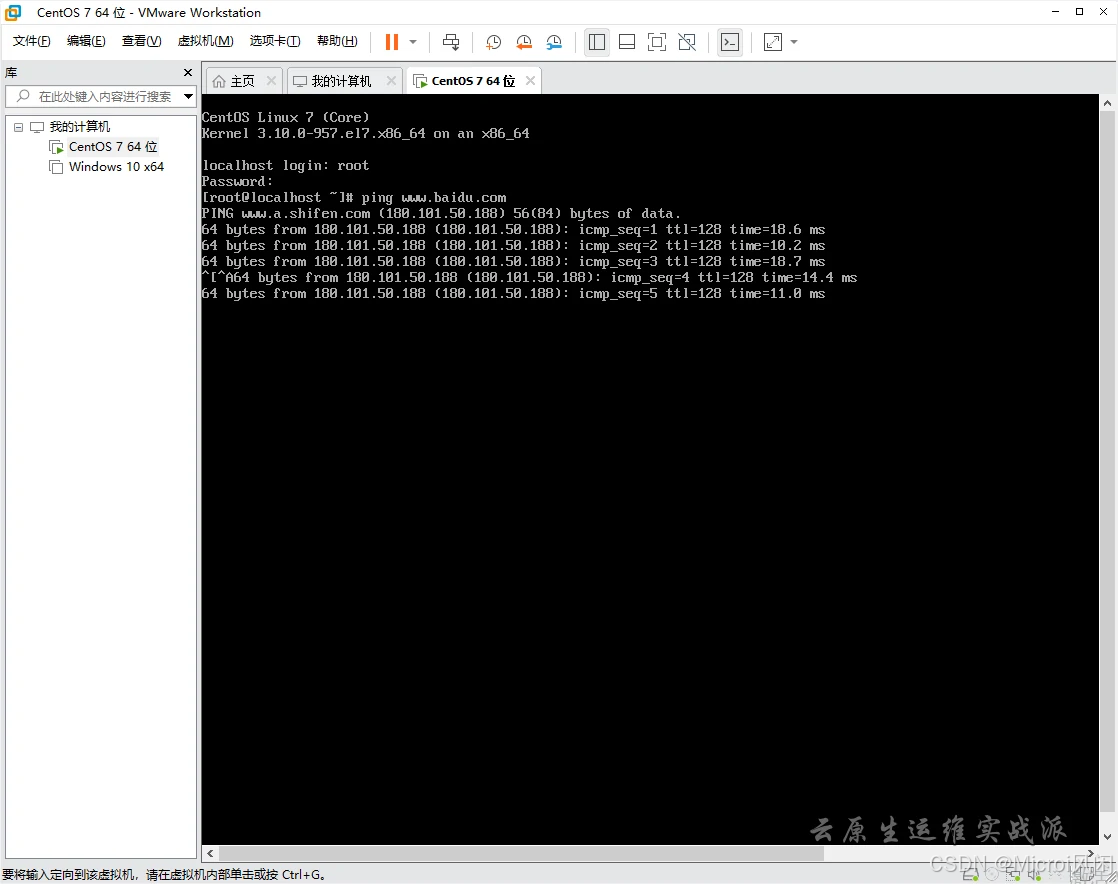Open the 查看(V) menu
The height and width of the screenshot is (884, 1118).
[x=141, y=41]
